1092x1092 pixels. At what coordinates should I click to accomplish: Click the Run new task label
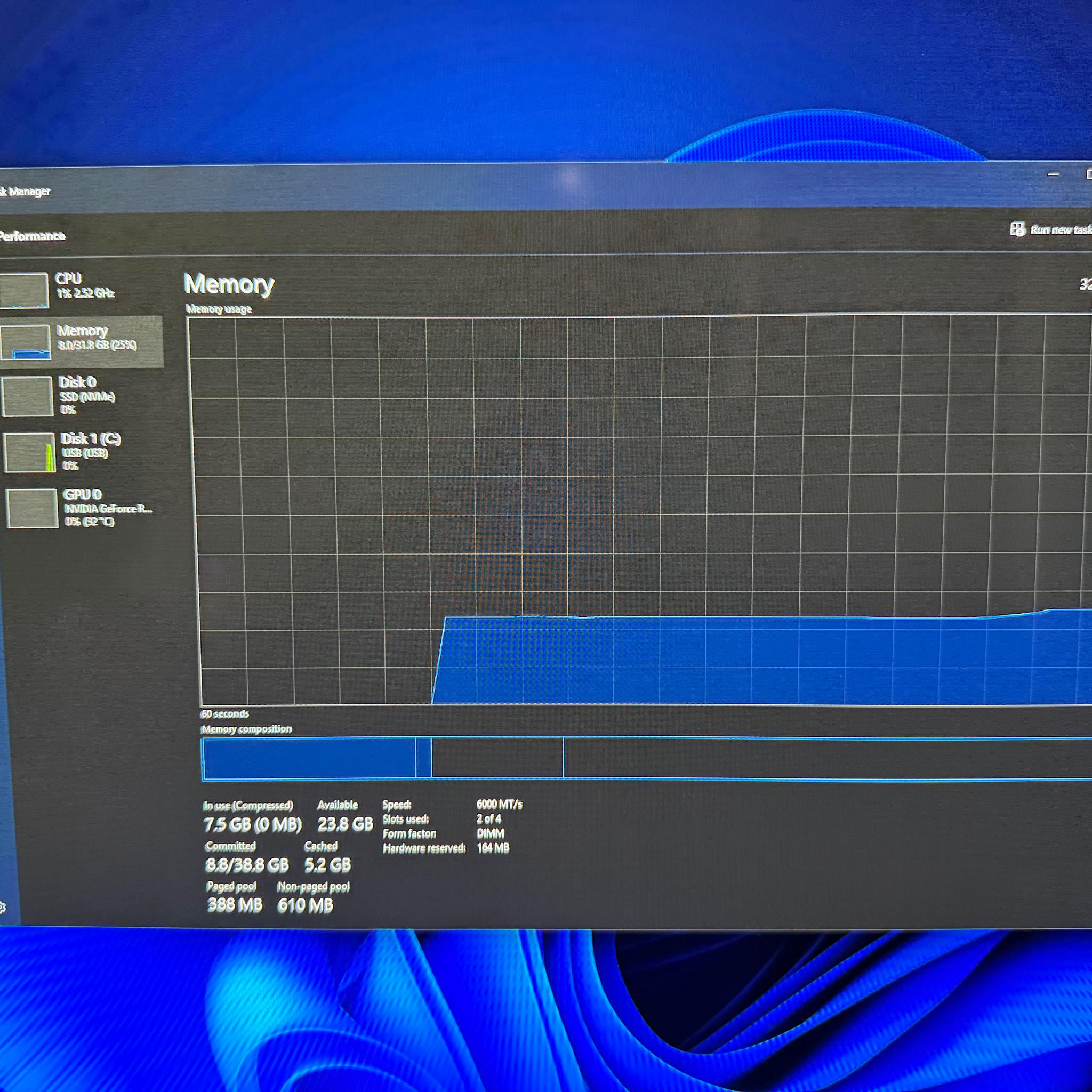1061,230
